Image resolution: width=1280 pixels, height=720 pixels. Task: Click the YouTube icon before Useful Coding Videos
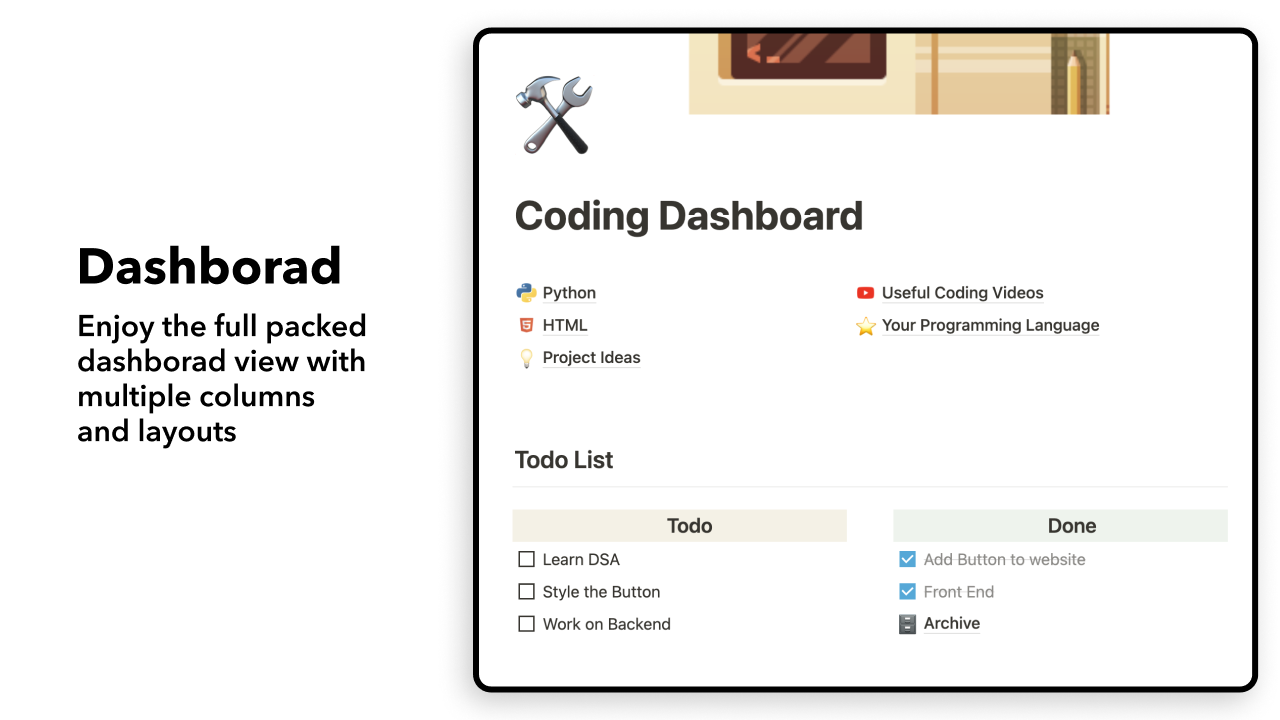coord(865,292)
